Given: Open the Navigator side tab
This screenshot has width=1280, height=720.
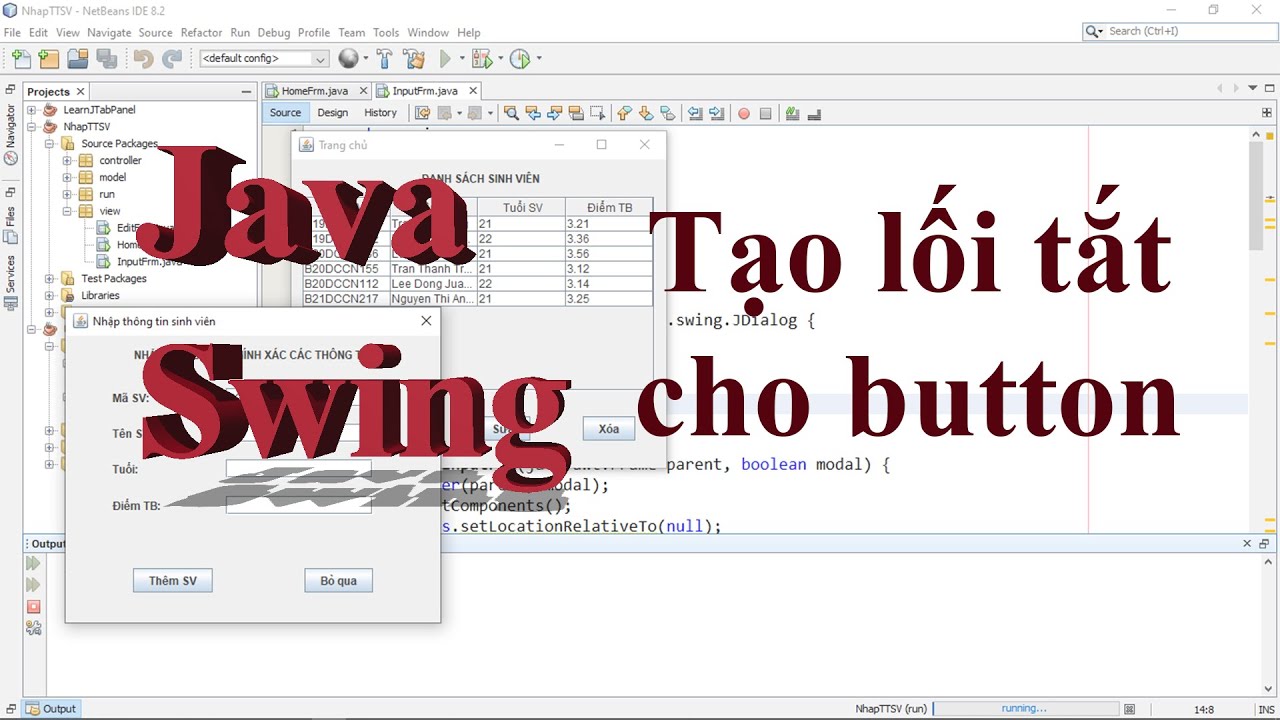Looking at the screenshot, I should click(x=10, y=133).
